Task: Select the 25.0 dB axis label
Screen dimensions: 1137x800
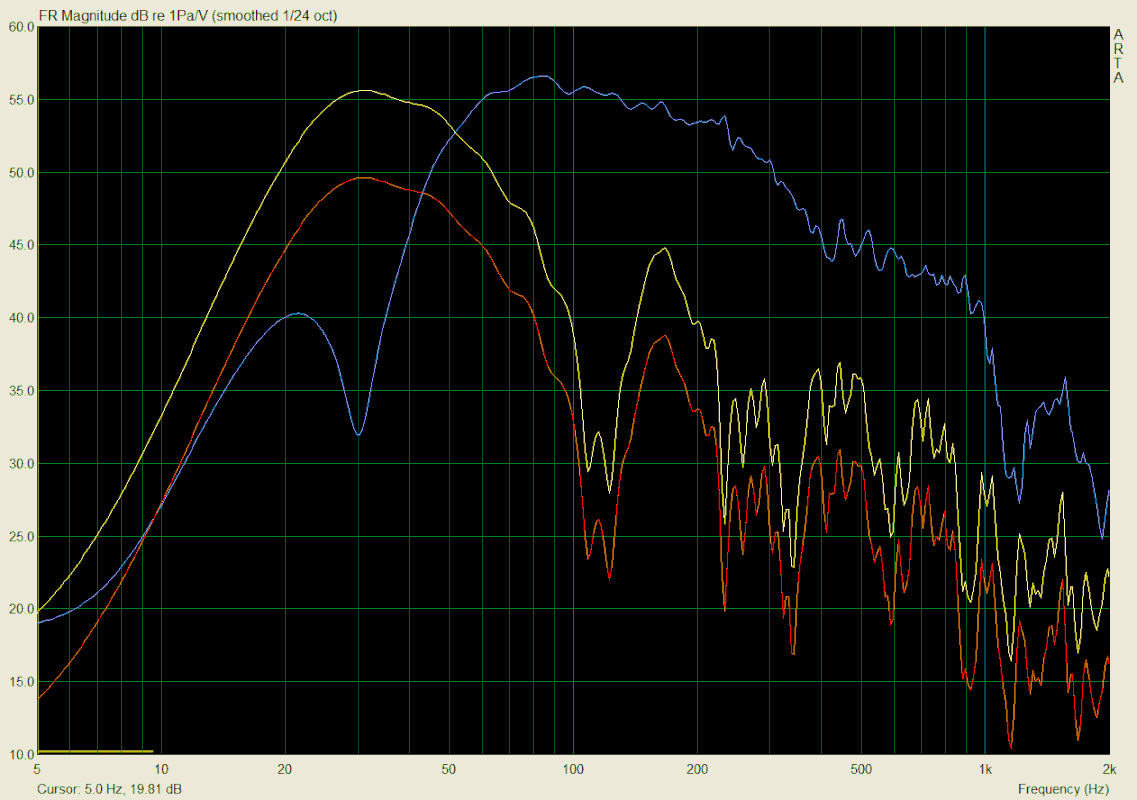Action: tap(21, 537)
